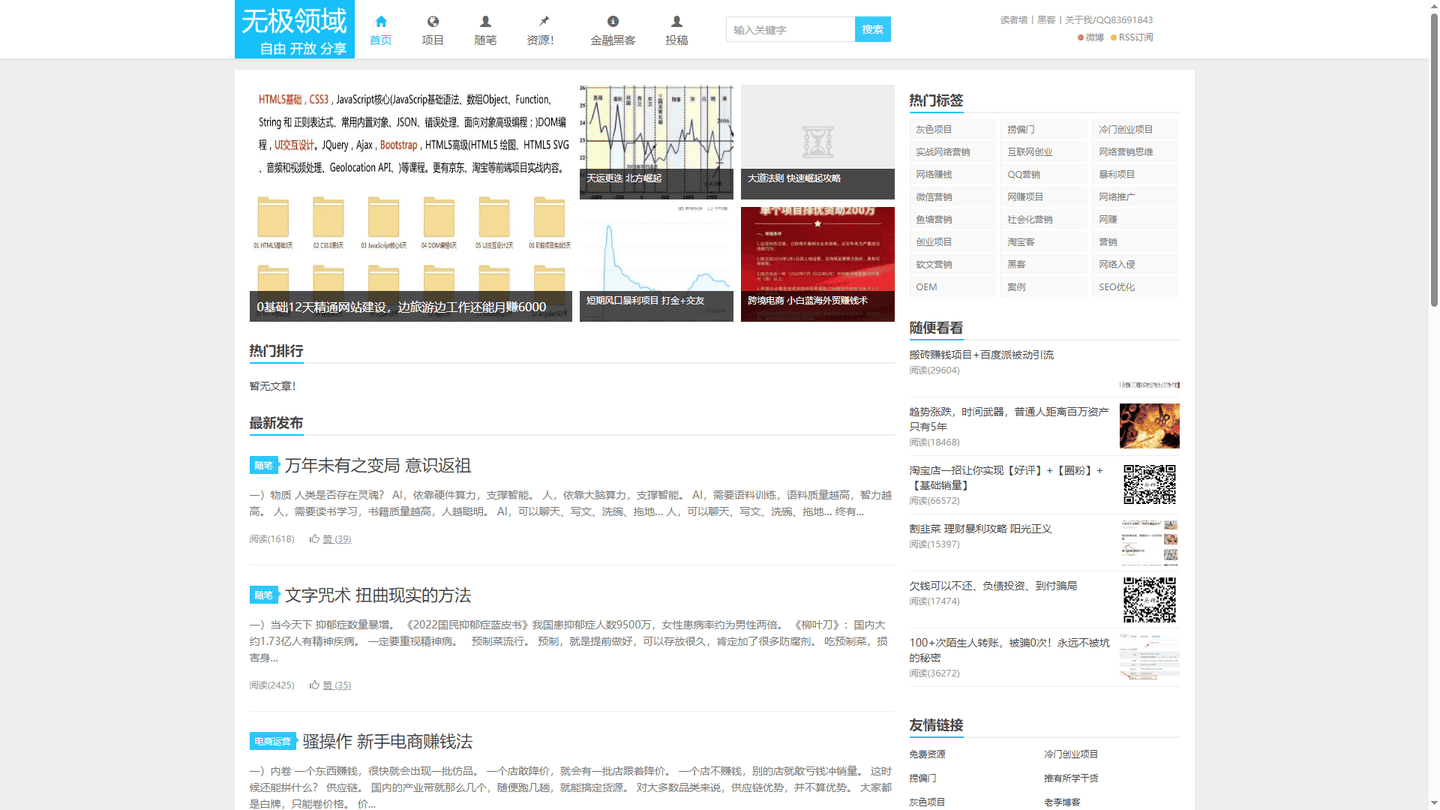Select the 微信营销 tag

pos(952,197)
